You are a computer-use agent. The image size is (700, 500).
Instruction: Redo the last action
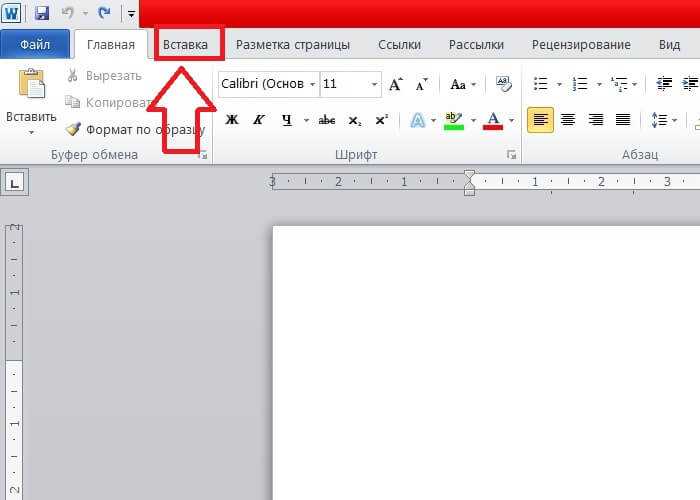[x=104, y=13]
